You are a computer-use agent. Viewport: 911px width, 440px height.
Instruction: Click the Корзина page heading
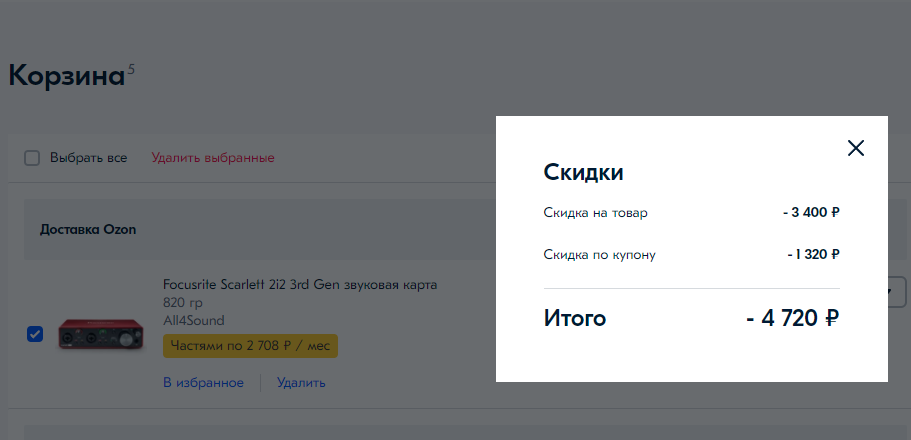(66, 76)
